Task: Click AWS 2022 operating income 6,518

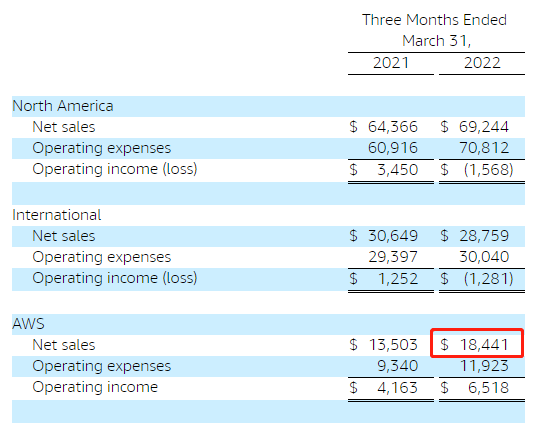Action: tap(488, 388)
